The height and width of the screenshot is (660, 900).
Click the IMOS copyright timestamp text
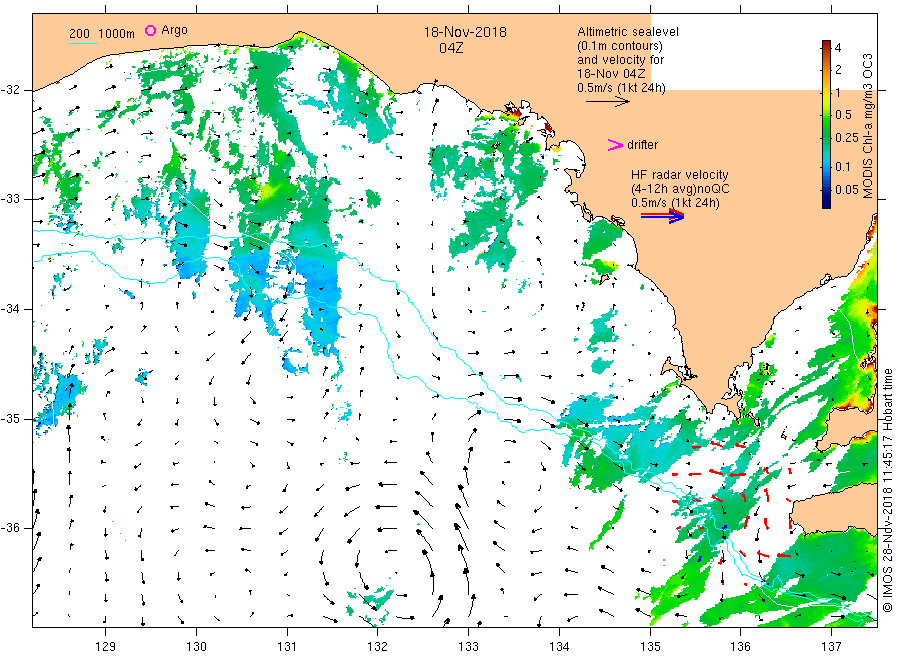click(889, 491)
